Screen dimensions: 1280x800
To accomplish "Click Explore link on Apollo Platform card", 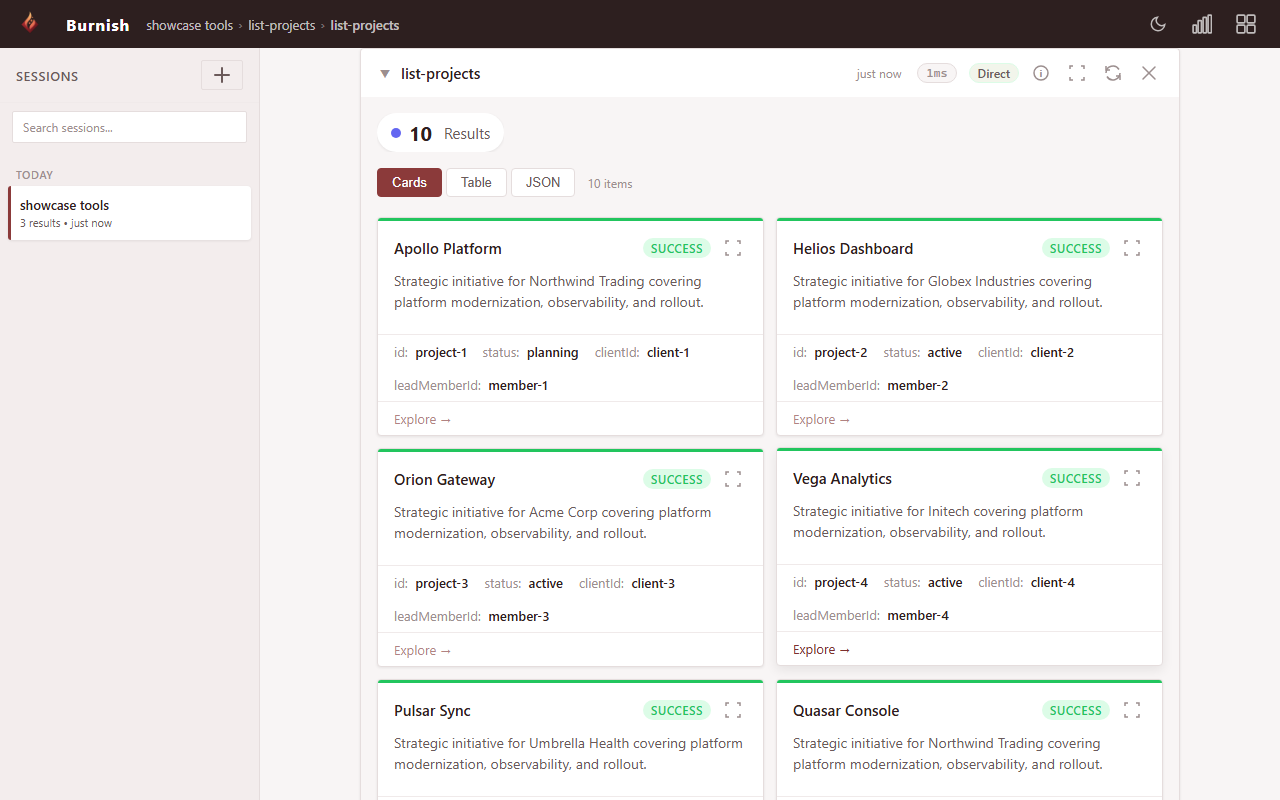I will coord(423,419).
